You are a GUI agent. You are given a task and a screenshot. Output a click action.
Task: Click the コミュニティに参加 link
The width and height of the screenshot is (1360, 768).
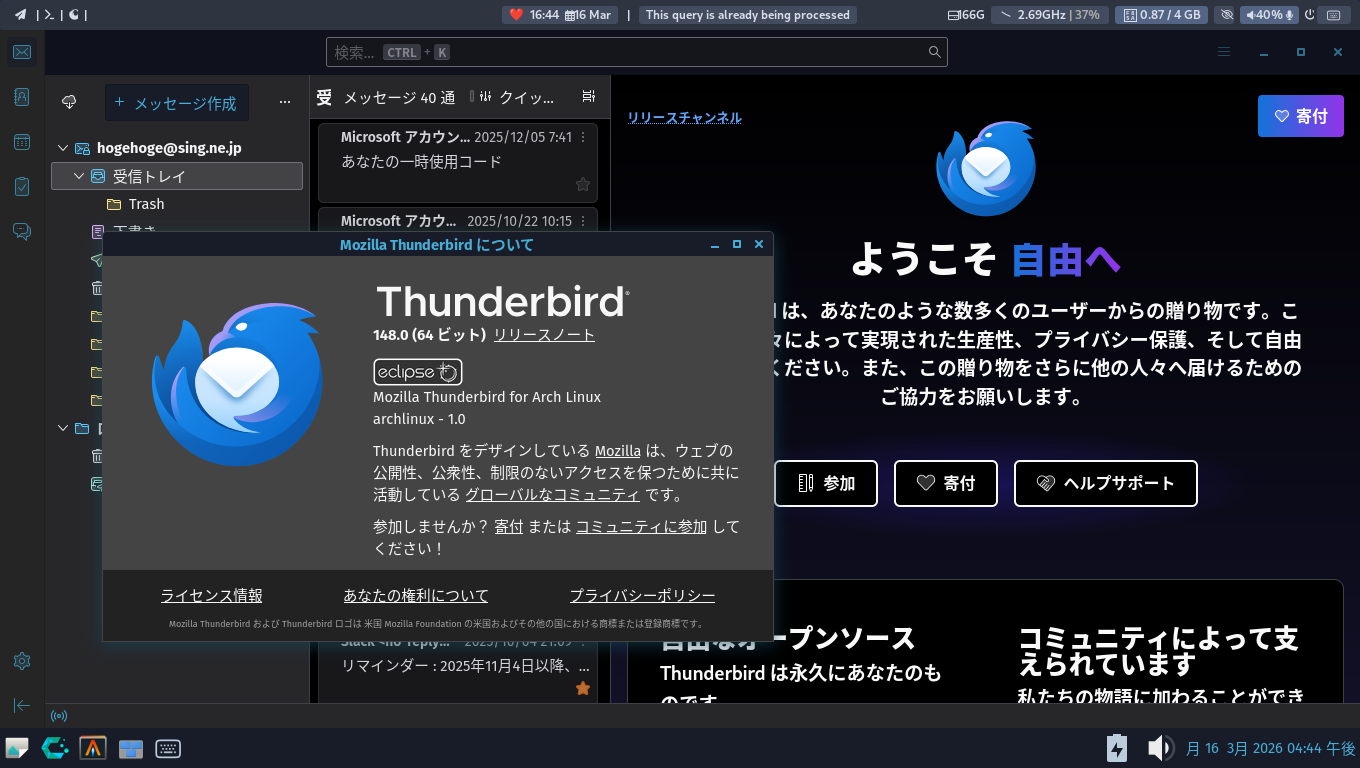tap(641, 526)
